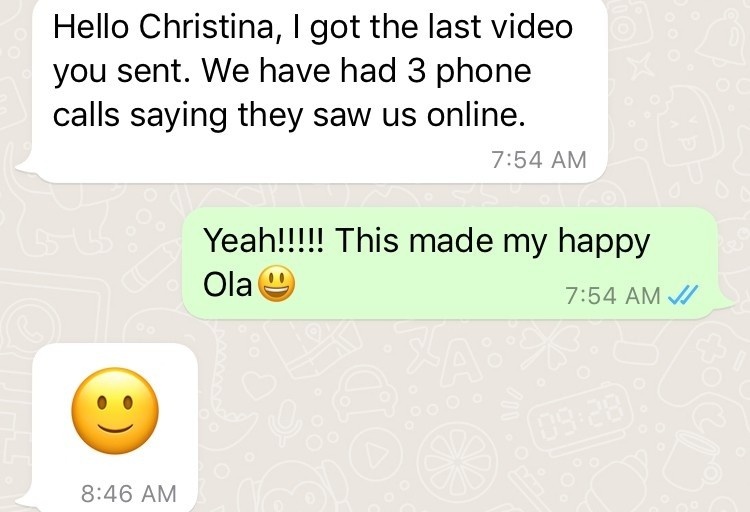Tap the 7:54 AM timestamp on received message

coord(539,159)
